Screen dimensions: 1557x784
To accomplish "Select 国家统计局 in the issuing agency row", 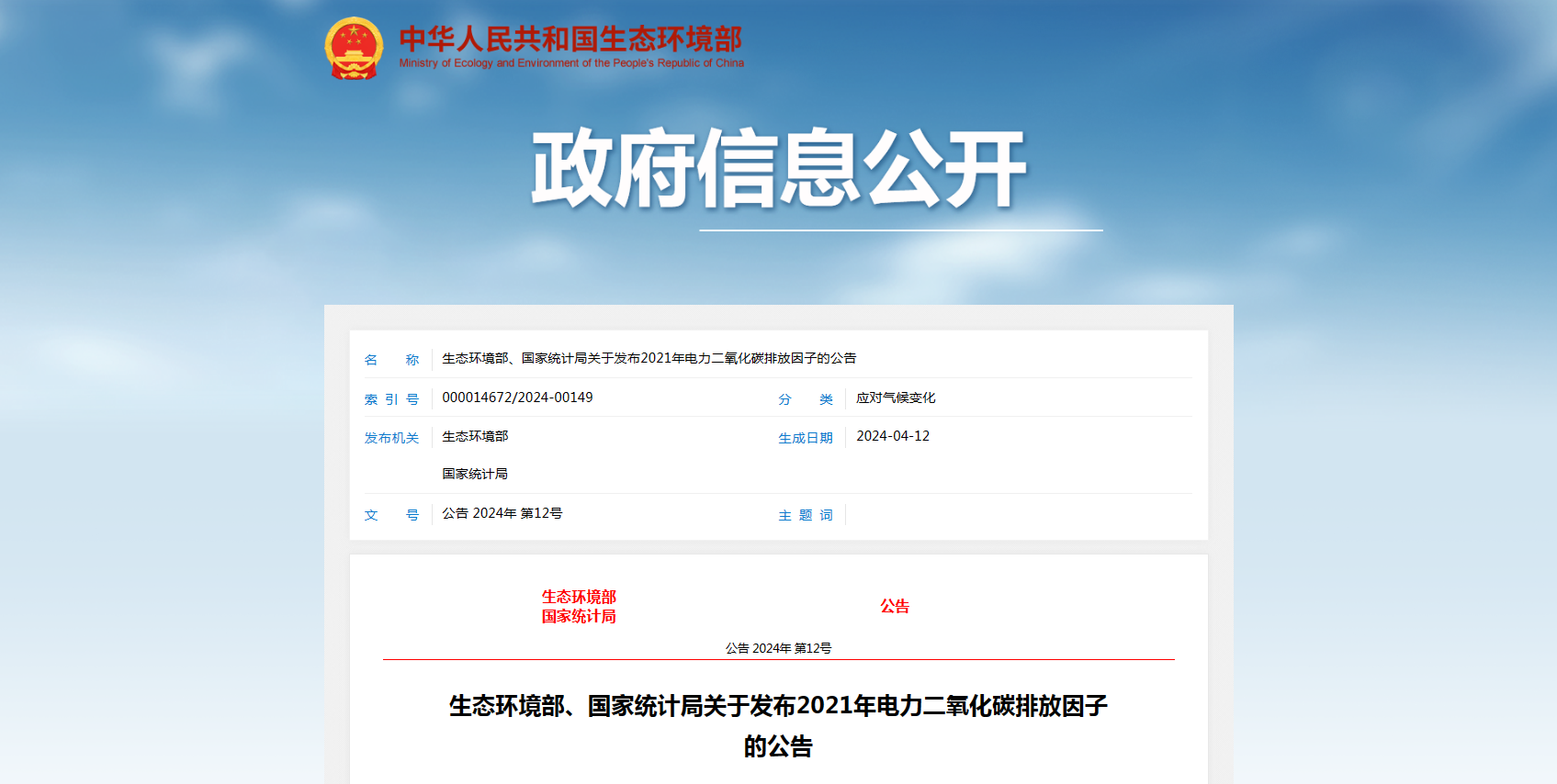I will point(475,474).
